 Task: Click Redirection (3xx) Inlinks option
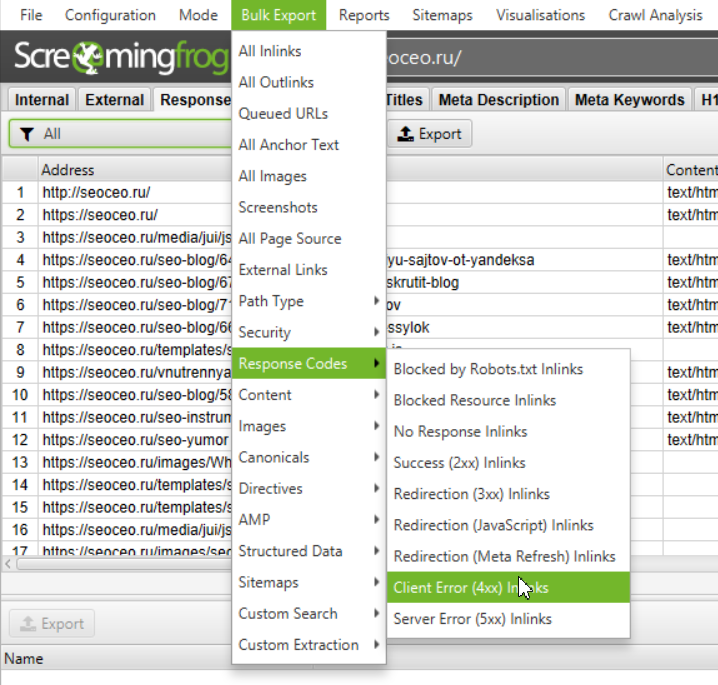coord(471,494)
